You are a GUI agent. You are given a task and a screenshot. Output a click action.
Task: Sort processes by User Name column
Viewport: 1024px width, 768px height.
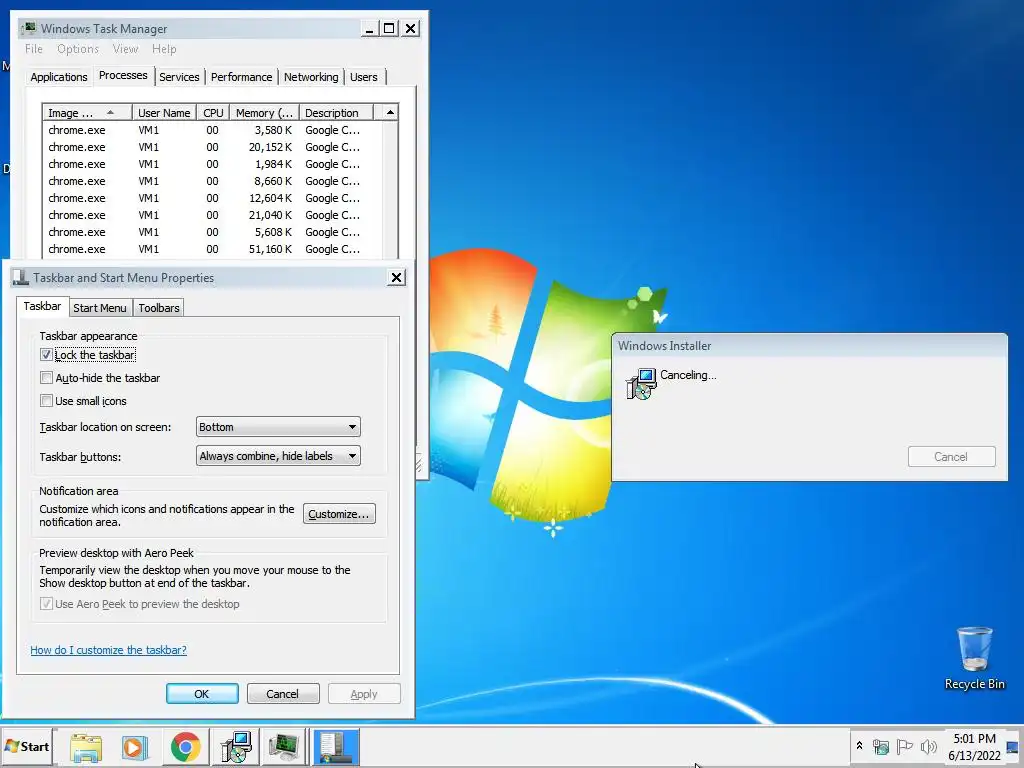(165, 112)
